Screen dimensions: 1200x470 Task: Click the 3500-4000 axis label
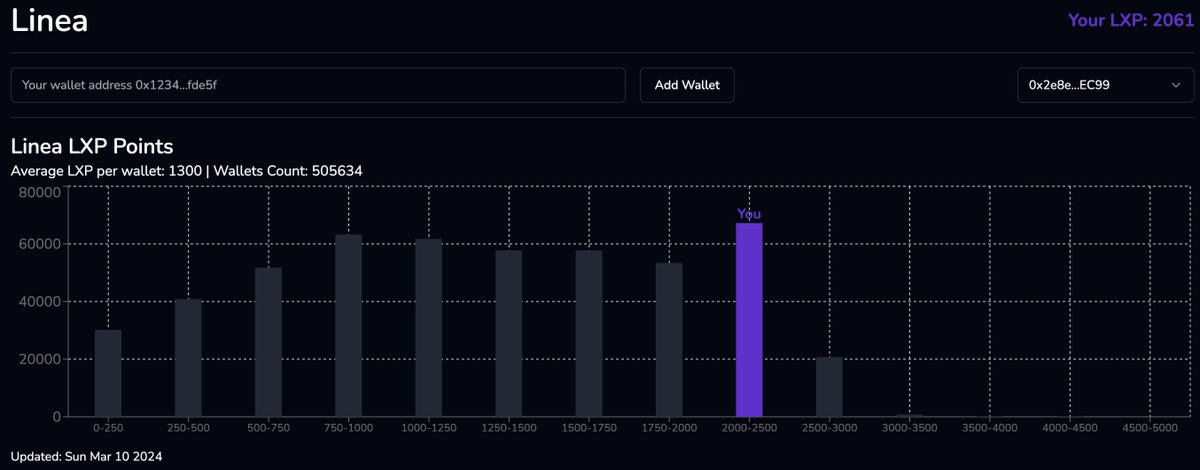(989, 428)
